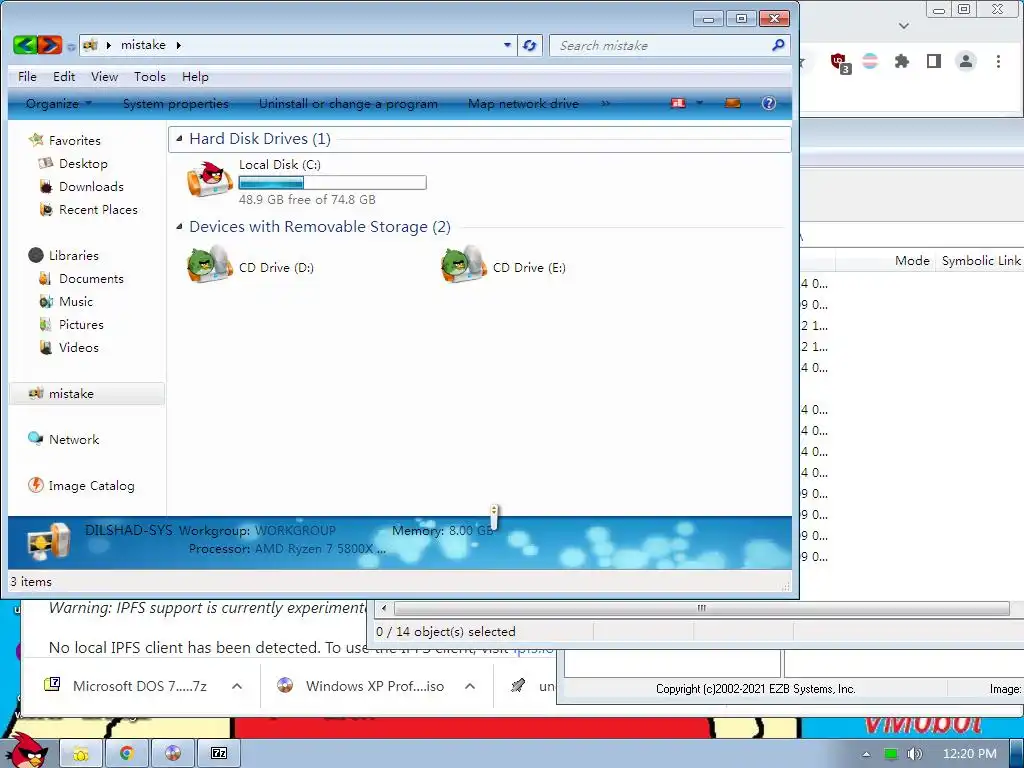
Task: Toggle the preview pane icon
Action: coord(733,103)
